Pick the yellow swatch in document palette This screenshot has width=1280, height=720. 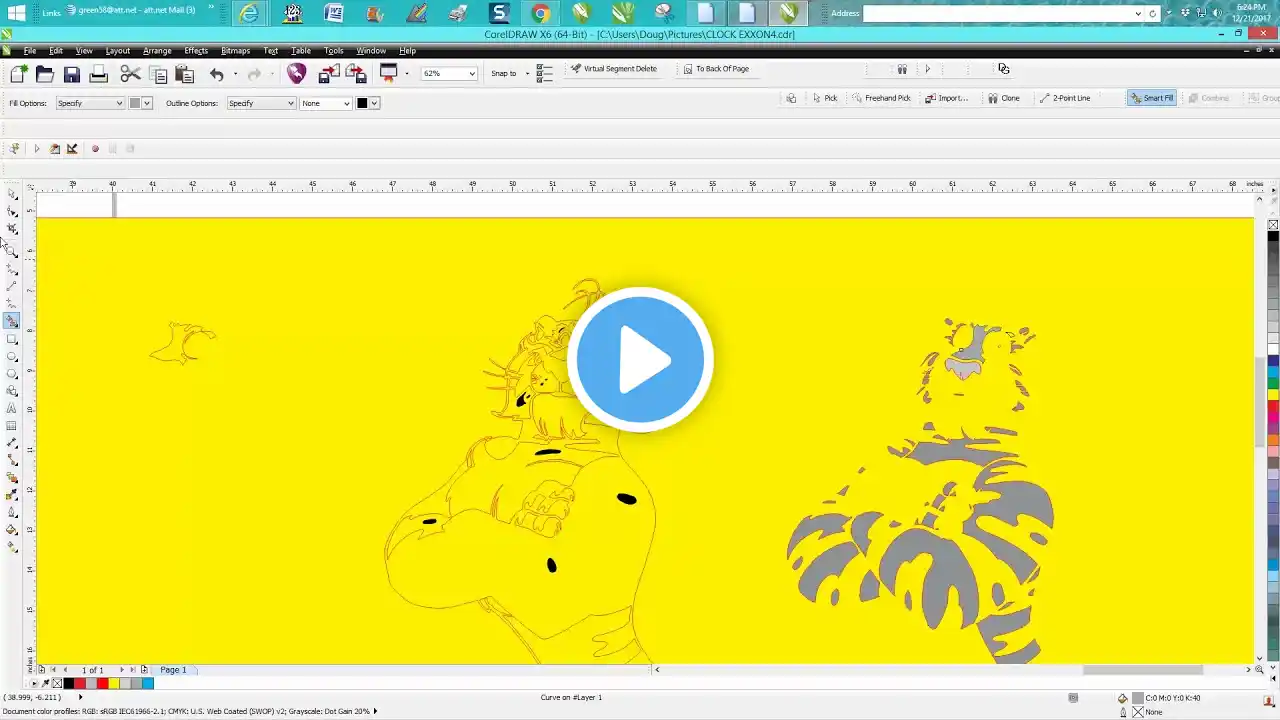pos(113,684)
